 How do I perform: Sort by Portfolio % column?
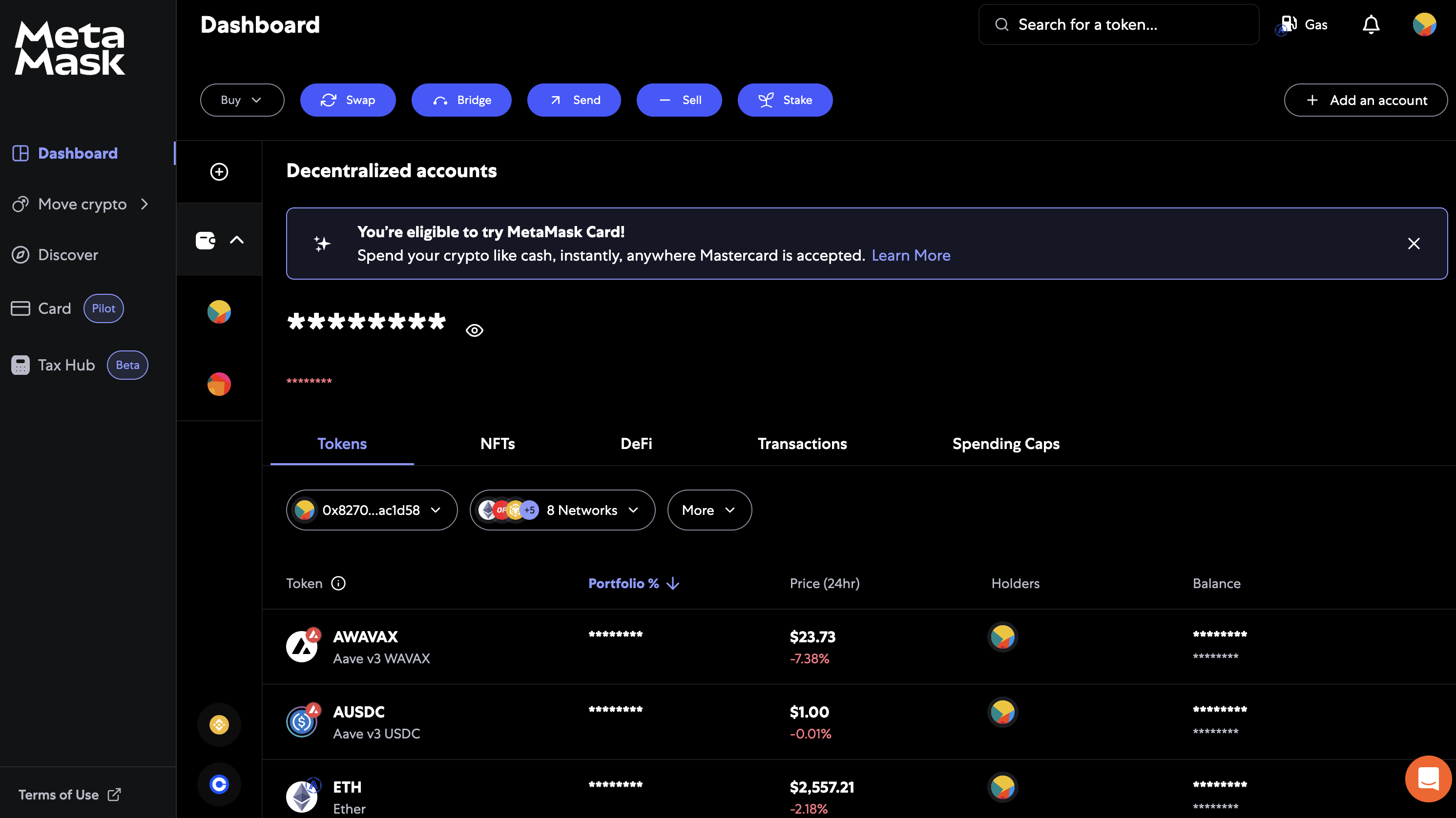tap(633, 584)
